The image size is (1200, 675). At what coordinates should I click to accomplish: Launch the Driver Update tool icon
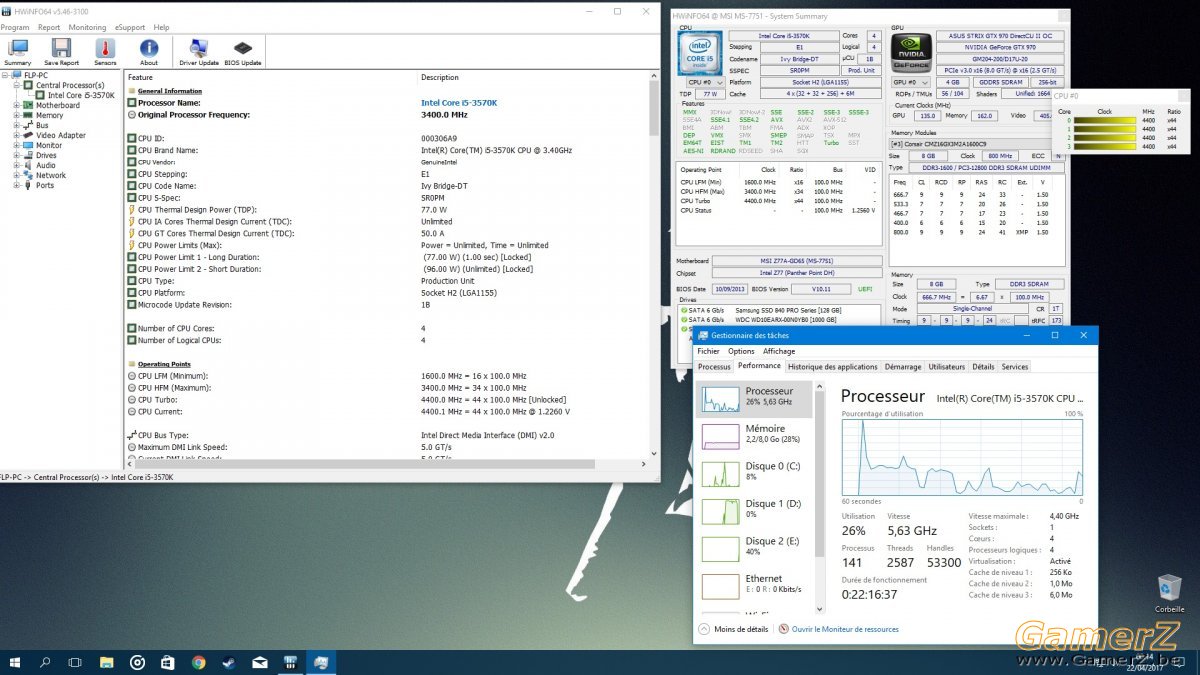198,48
